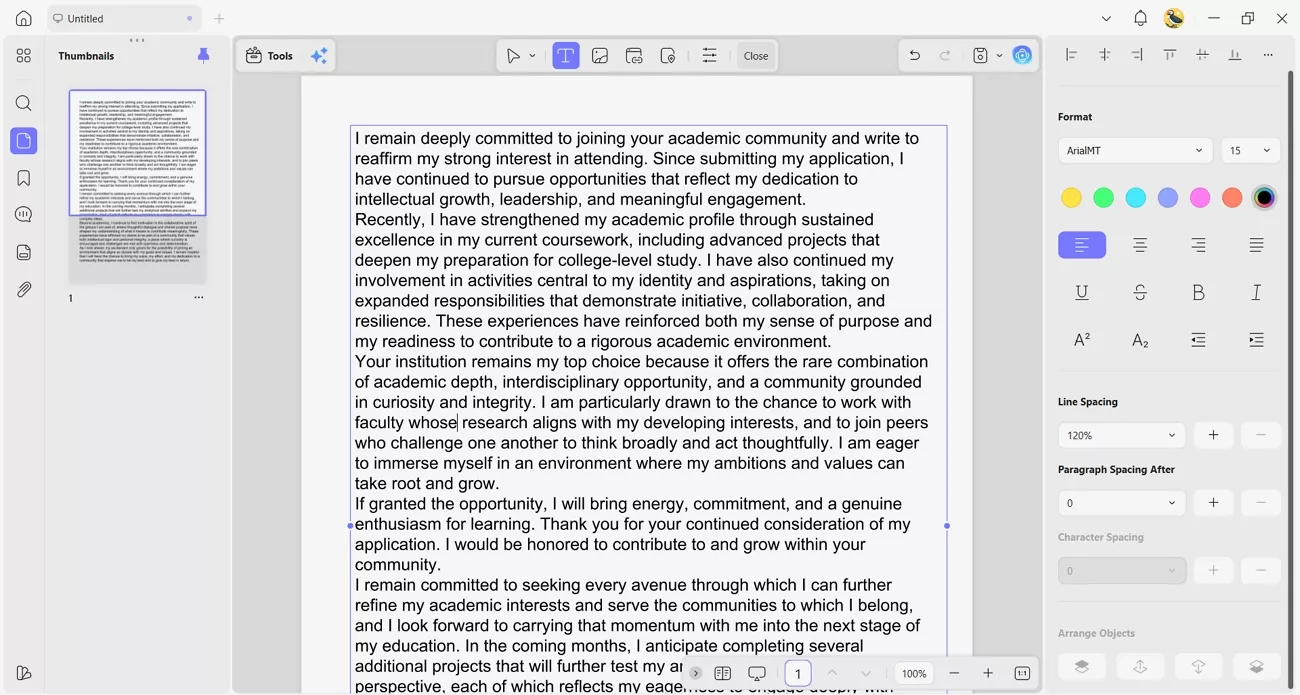Enable underline formatting
This screenshot has height=695, width=1300.
coord(1082,292)
